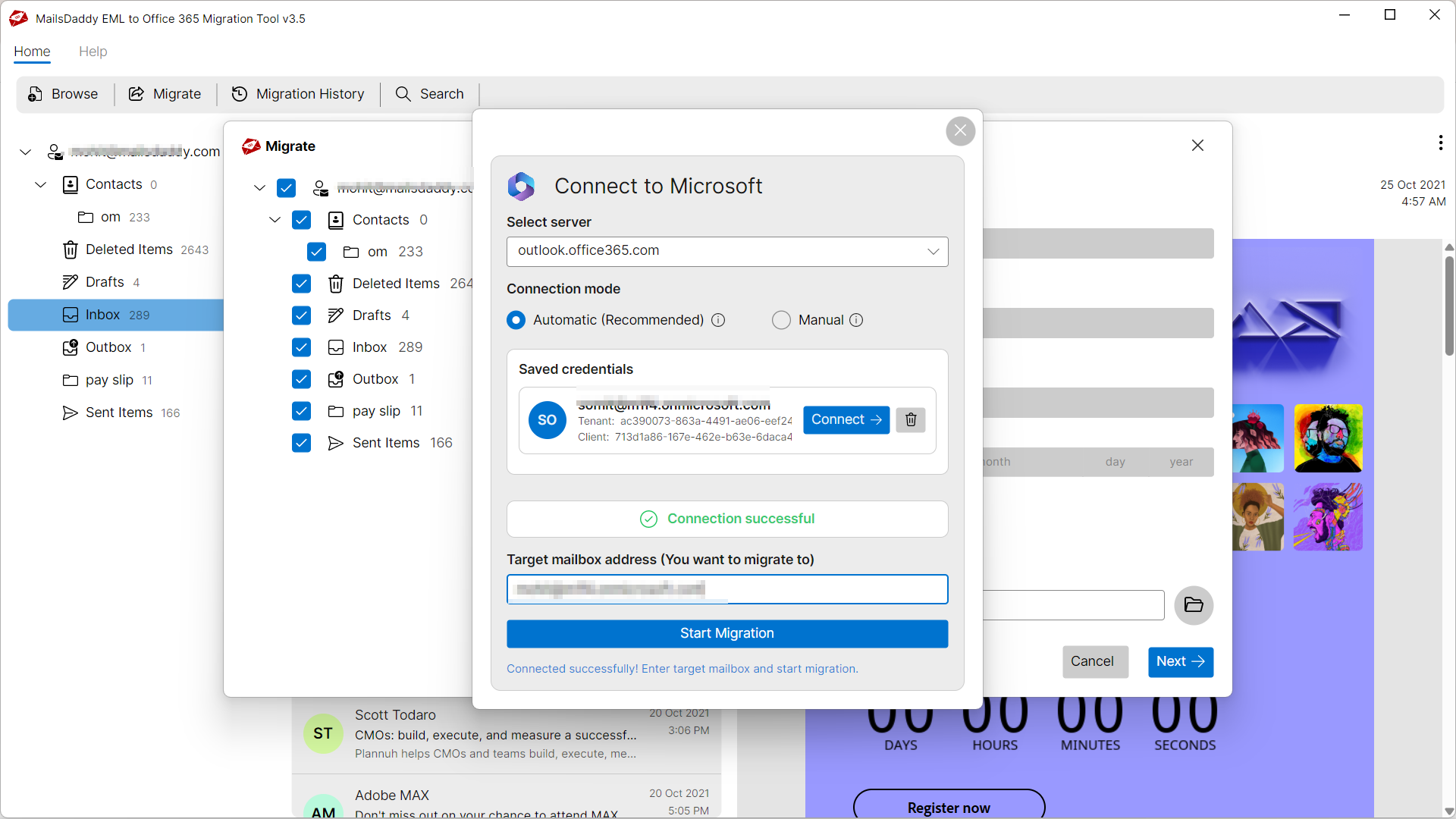
Task: Click the Search magnifier icon
Action: tap(403, 94)
